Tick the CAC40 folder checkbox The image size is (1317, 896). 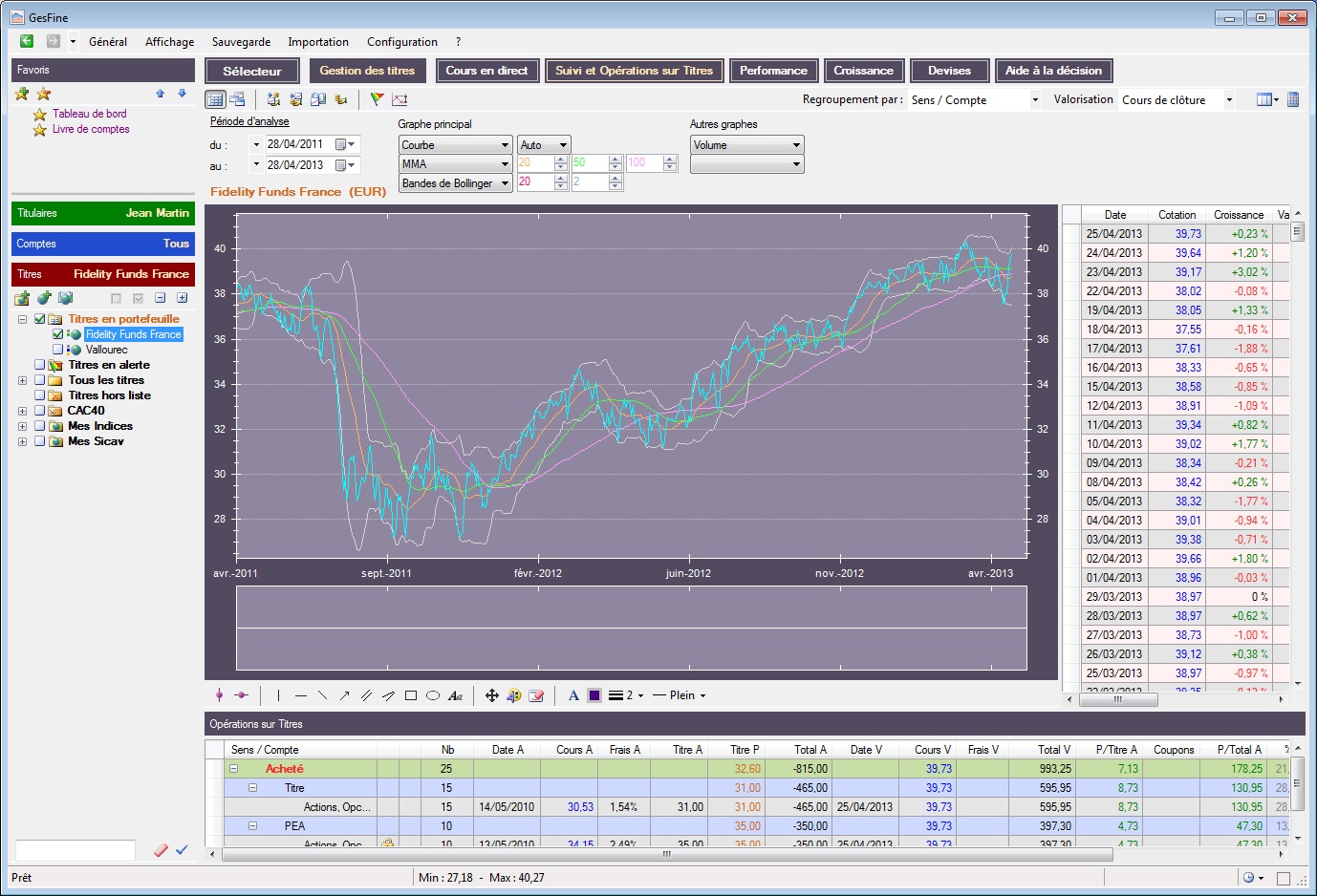point(40,411)
